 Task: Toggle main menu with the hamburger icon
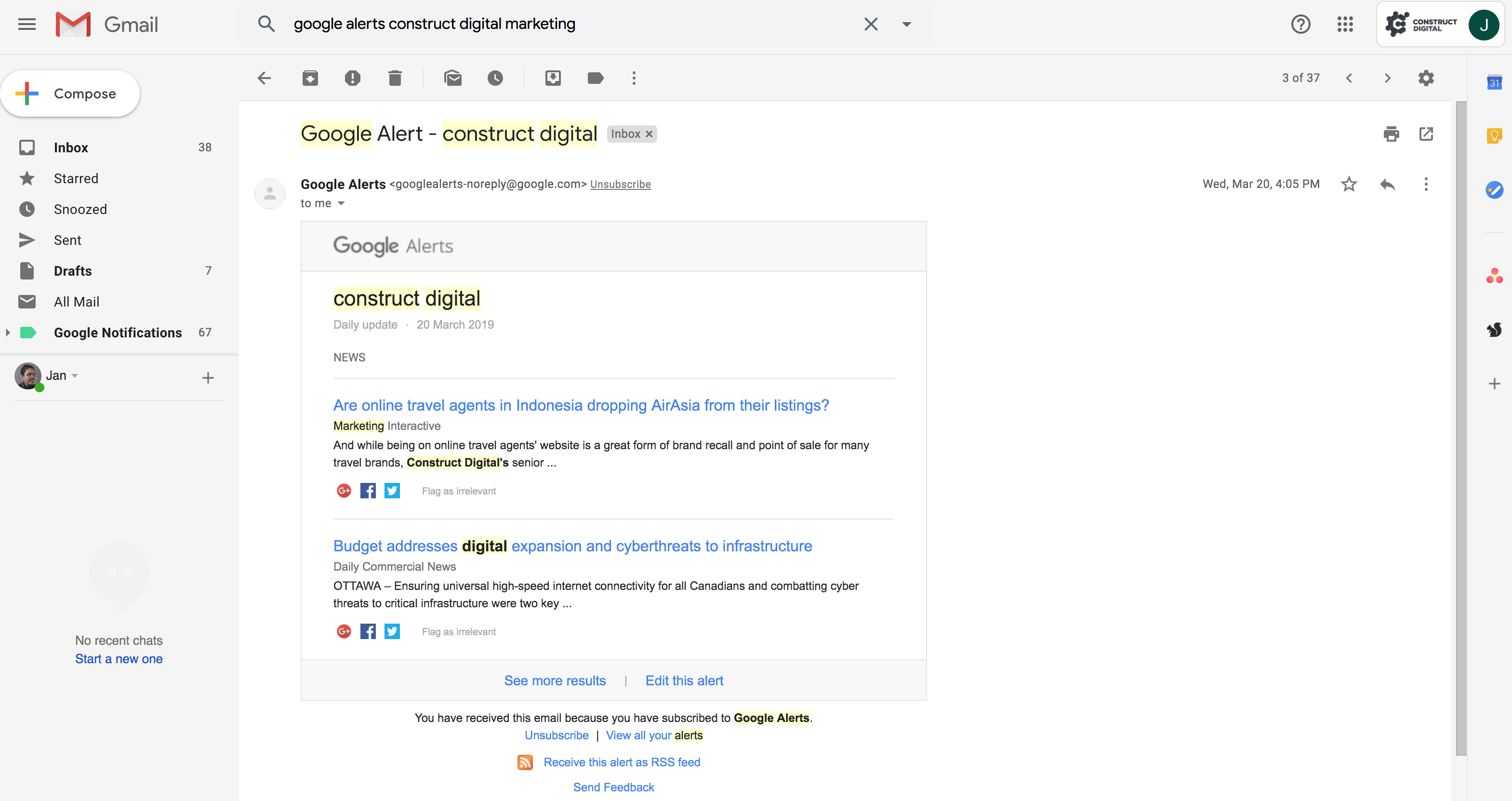pyautogui.click(x=27, y=24)
